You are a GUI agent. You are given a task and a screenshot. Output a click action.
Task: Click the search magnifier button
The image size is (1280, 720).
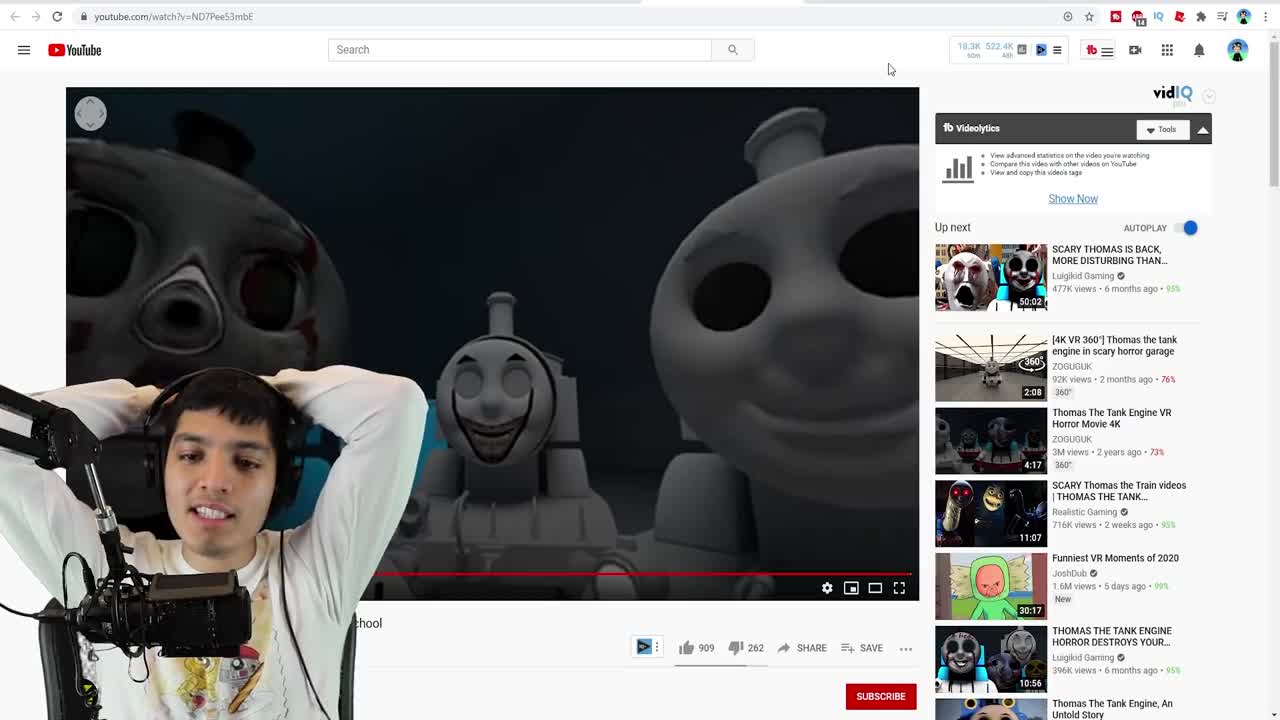[733, 50]
